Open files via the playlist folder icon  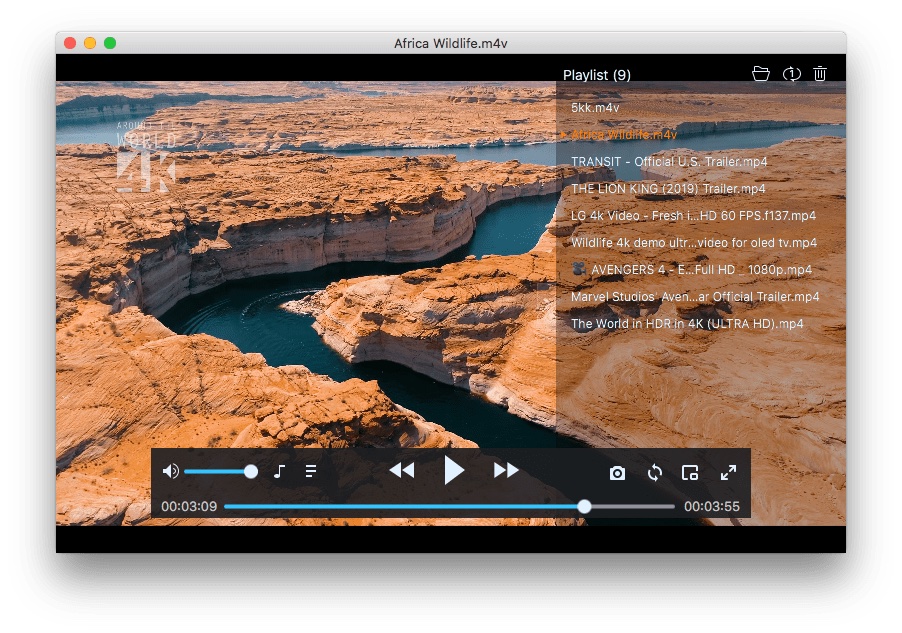point(760,74)
